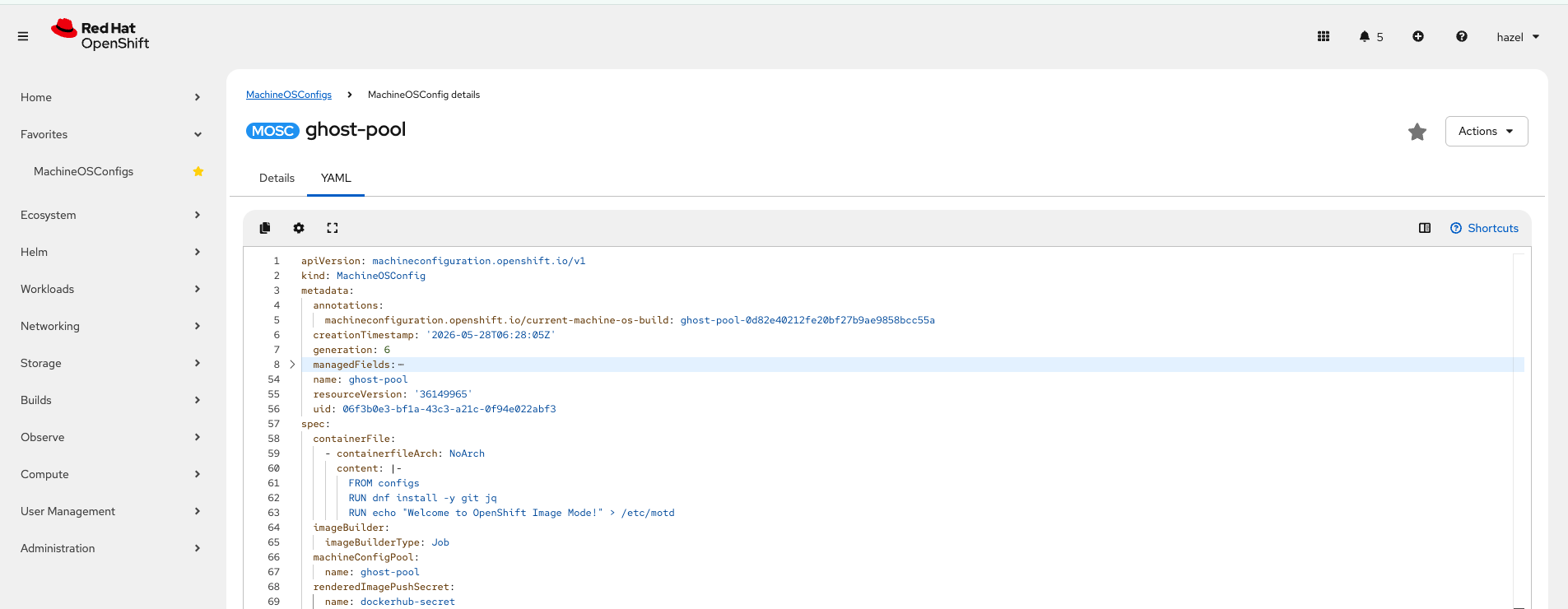This screenshot has height=609, width=1568.
Task: Click line number 58 in gutter
Action: click(273, 439)
